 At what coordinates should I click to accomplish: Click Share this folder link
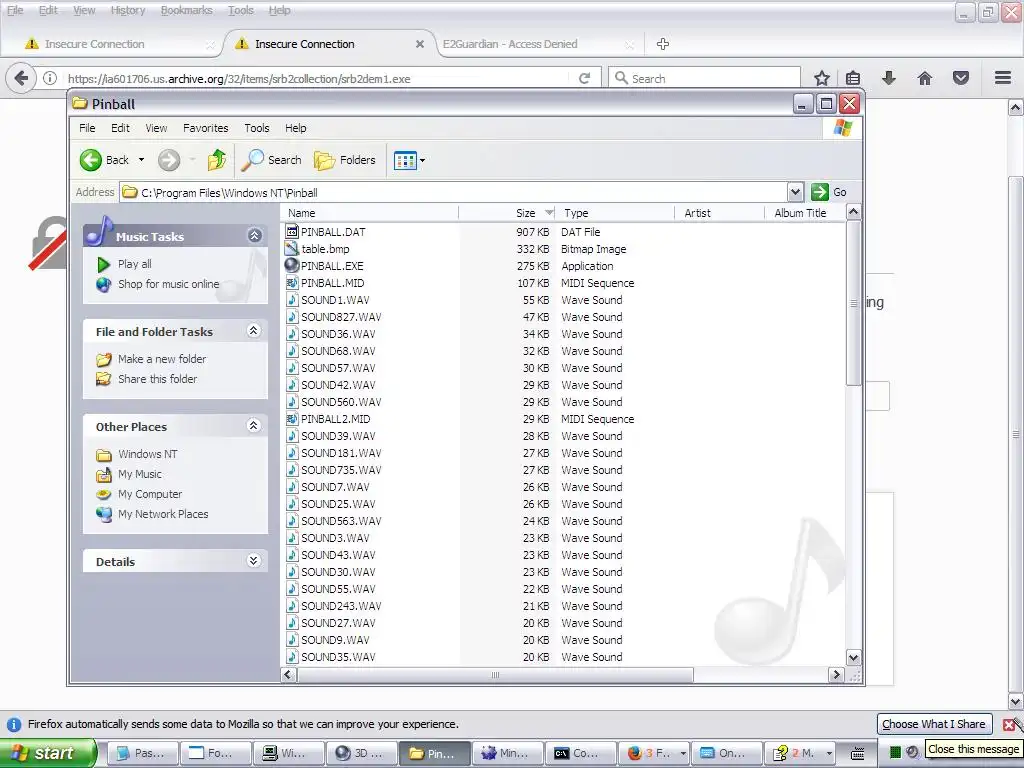point(157,379)
